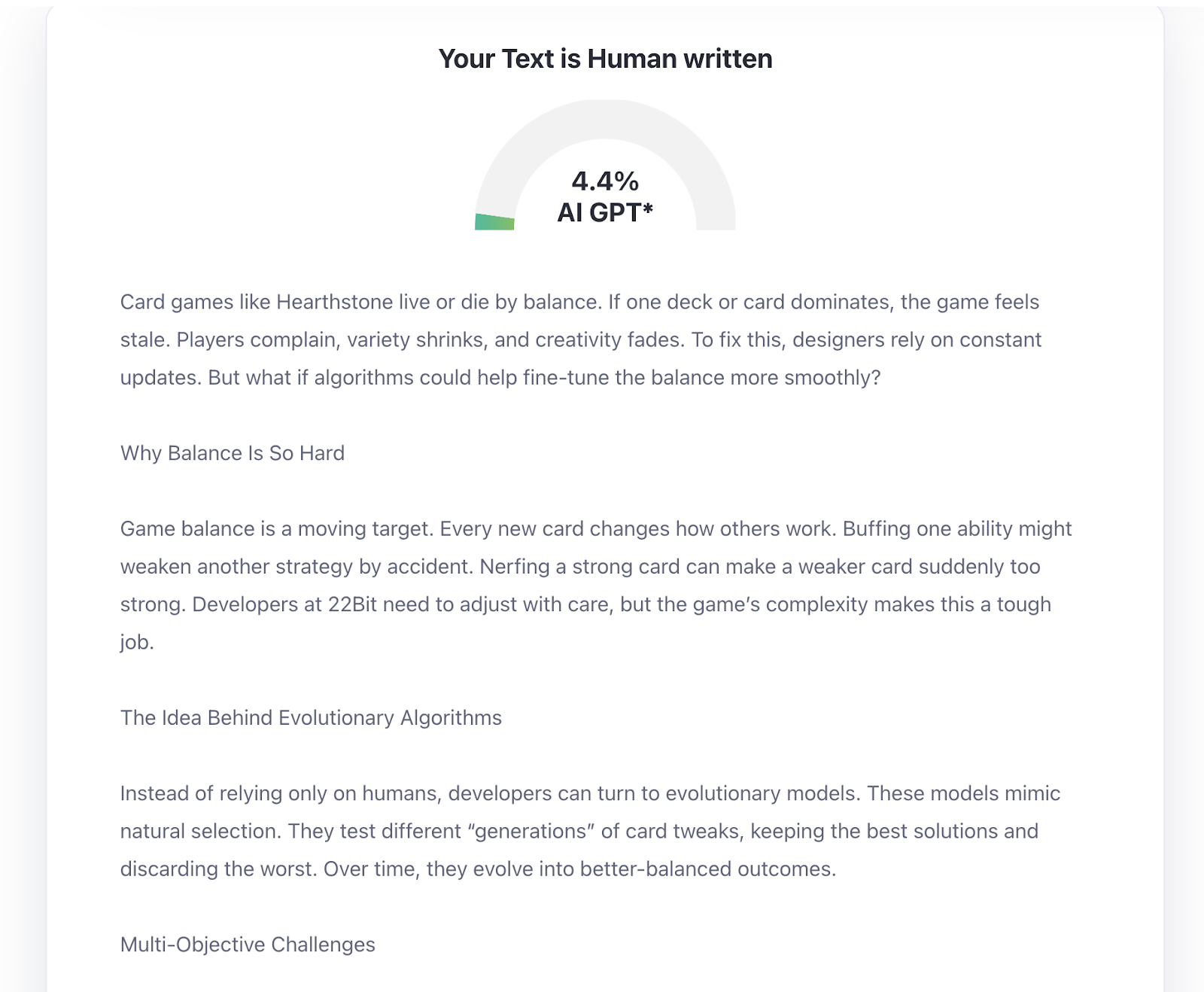Click "The Idea Behind Evolutionary Algorithms" subheading
Image resolution: width=1204 pixels, height=992 pixels.
click(311, 717)
